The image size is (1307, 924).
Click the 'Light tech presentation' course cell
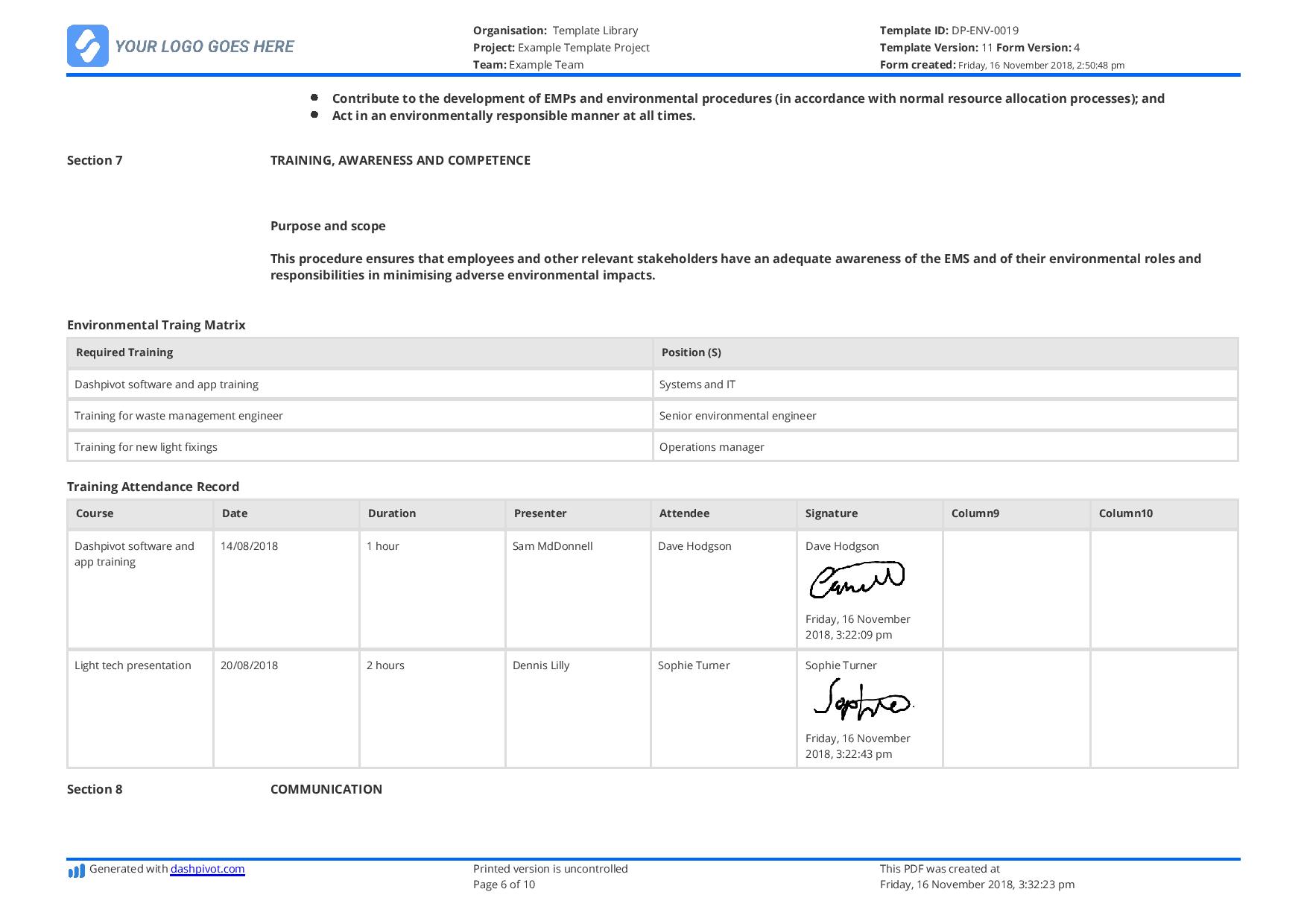(132, 665)
